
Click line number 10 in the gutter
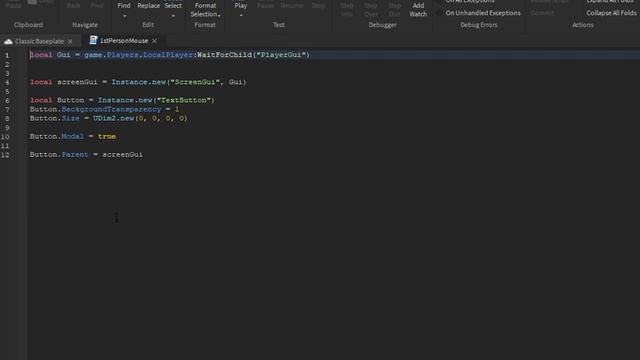coord(5,137)
